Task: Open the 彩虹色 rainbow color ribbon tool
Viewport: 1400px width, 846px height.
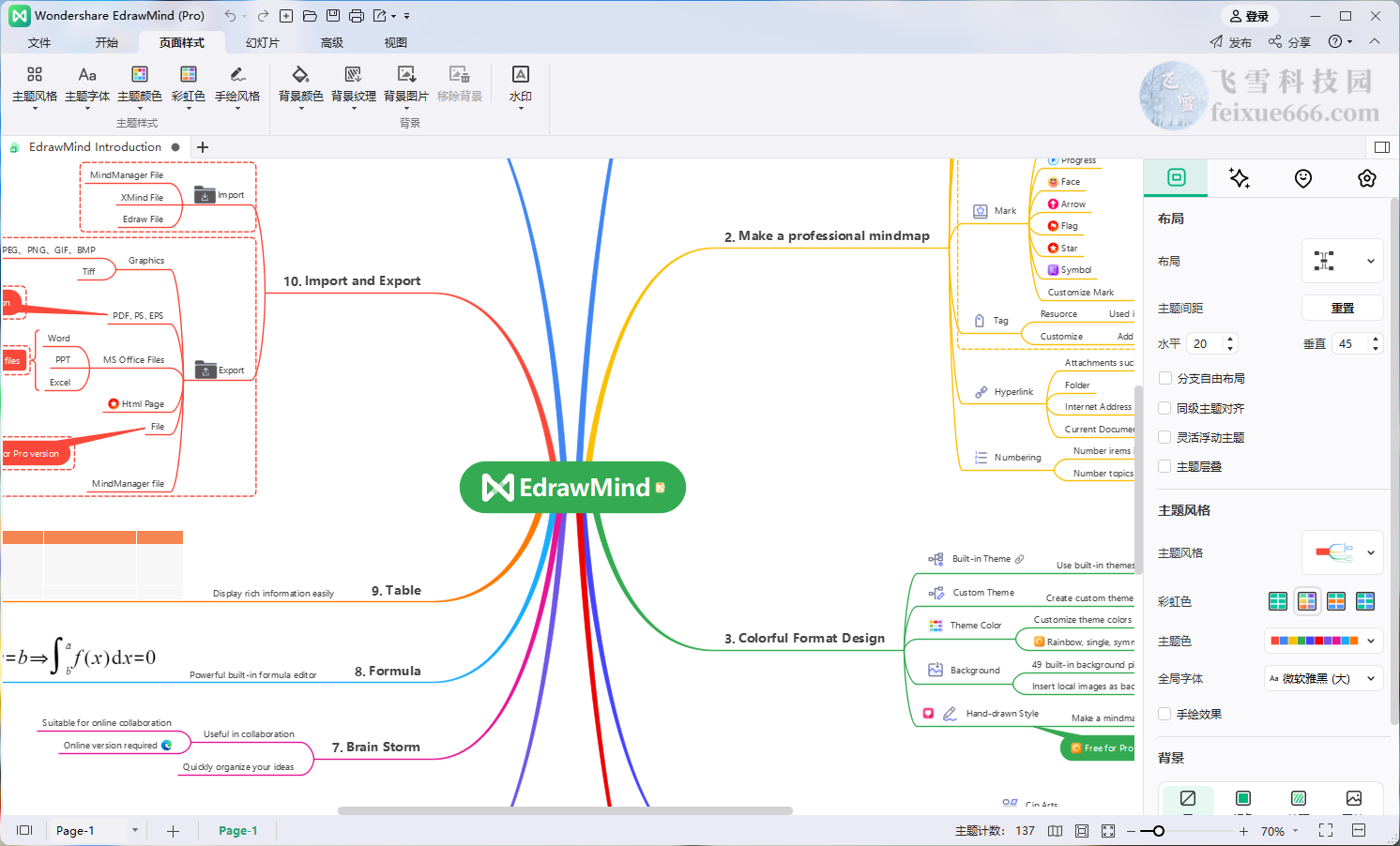Action: click(x=189, y=87)
